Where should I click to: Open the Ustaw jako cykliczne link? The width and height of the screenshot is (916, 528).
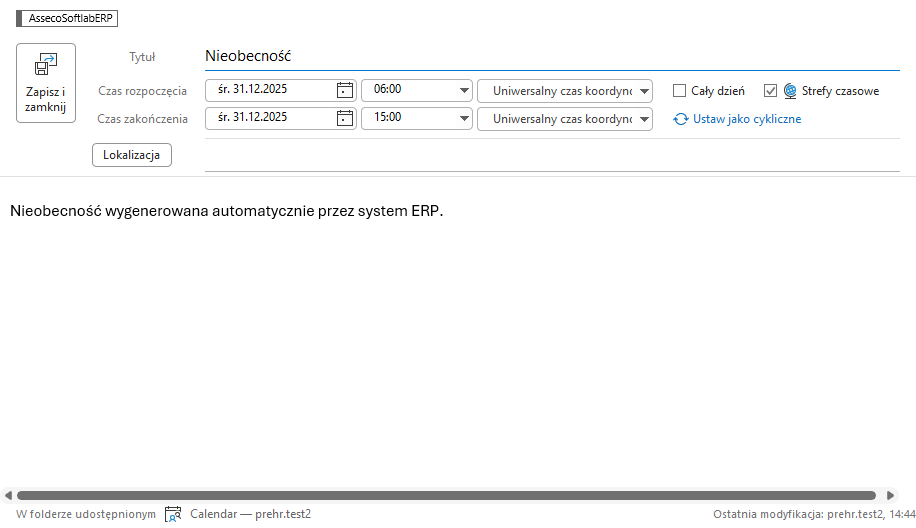tap(747, 119)
